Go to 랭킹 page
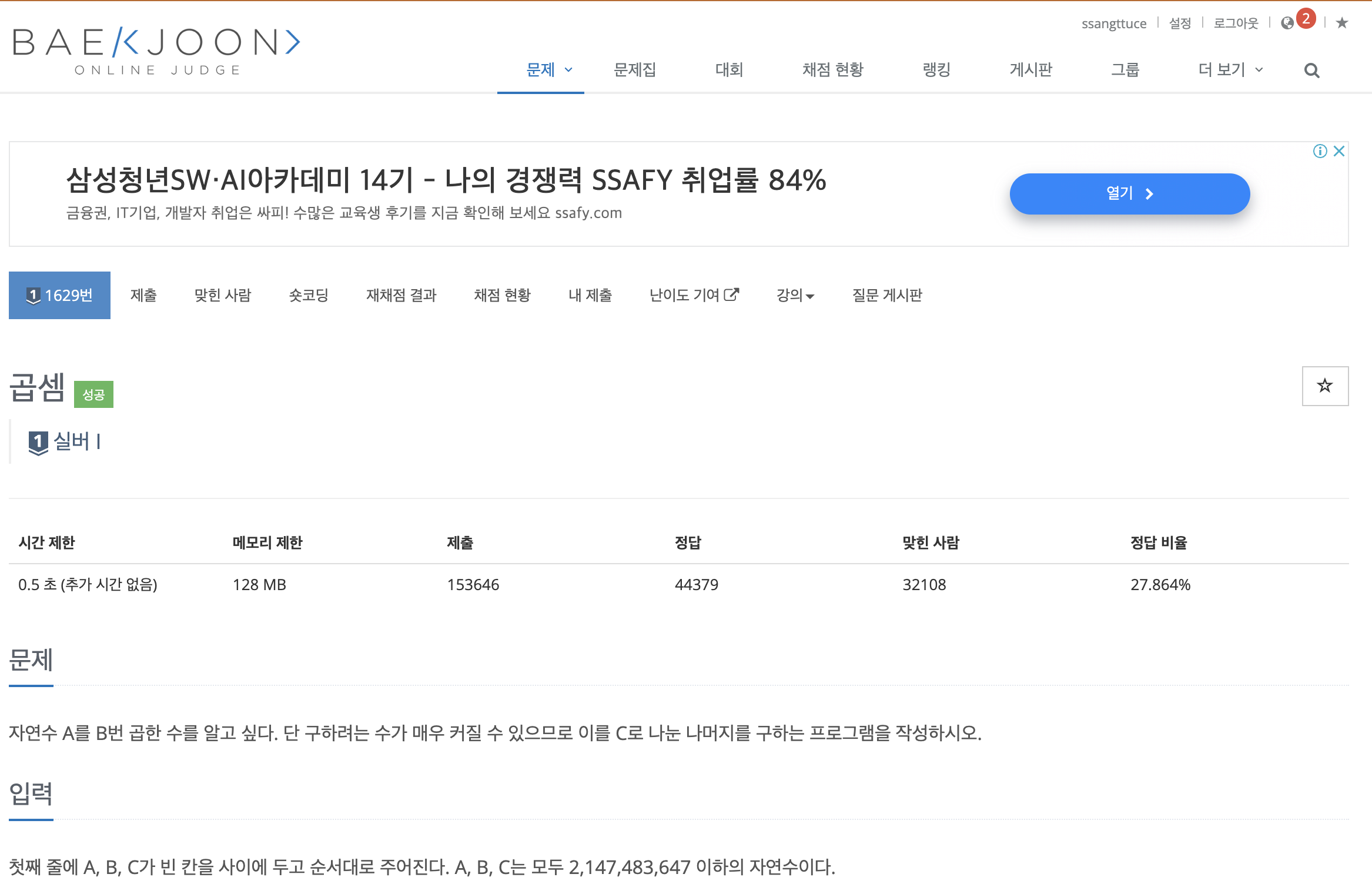The image size is (1372, 884). [936, 70]
